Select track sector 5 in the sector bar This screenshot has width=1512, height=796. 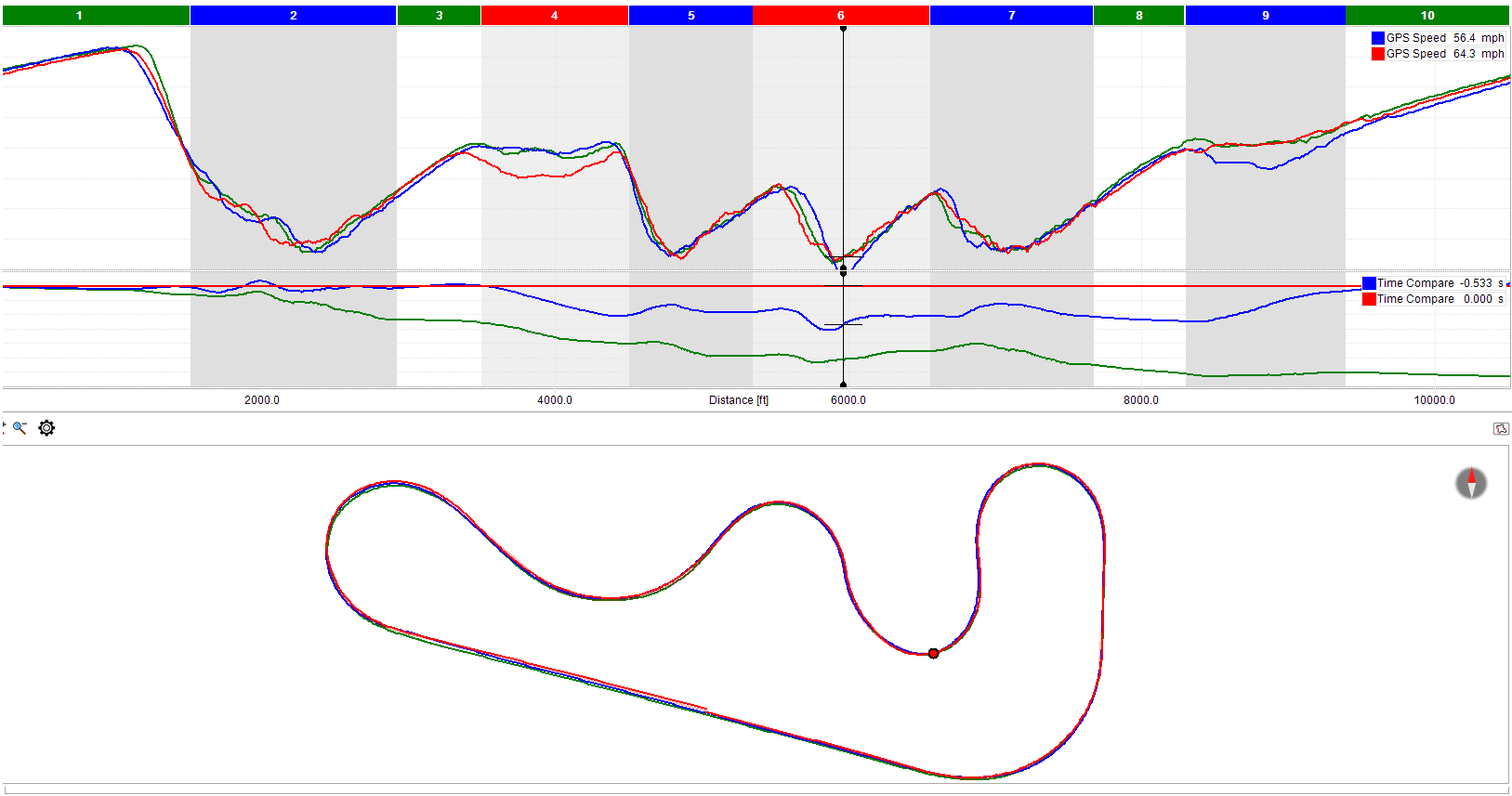coord(690,15)
